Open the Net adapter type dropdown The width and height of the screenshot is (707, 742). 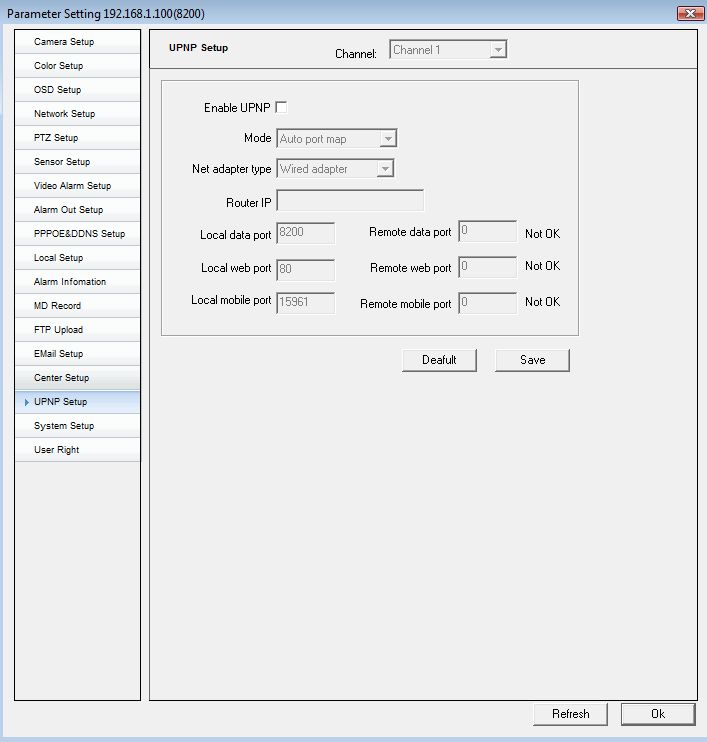point(335,169)
